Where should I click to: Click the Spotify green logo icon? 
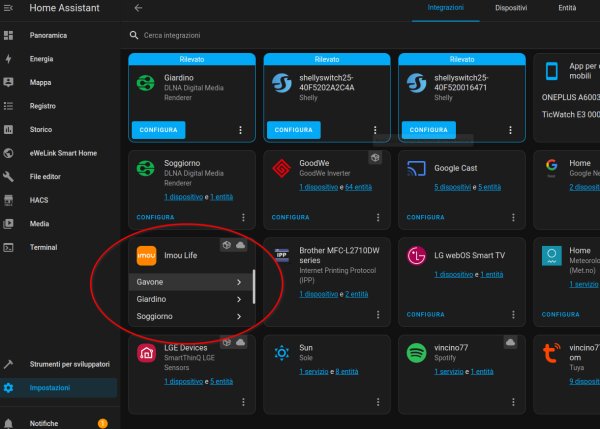tap(416, 353)
